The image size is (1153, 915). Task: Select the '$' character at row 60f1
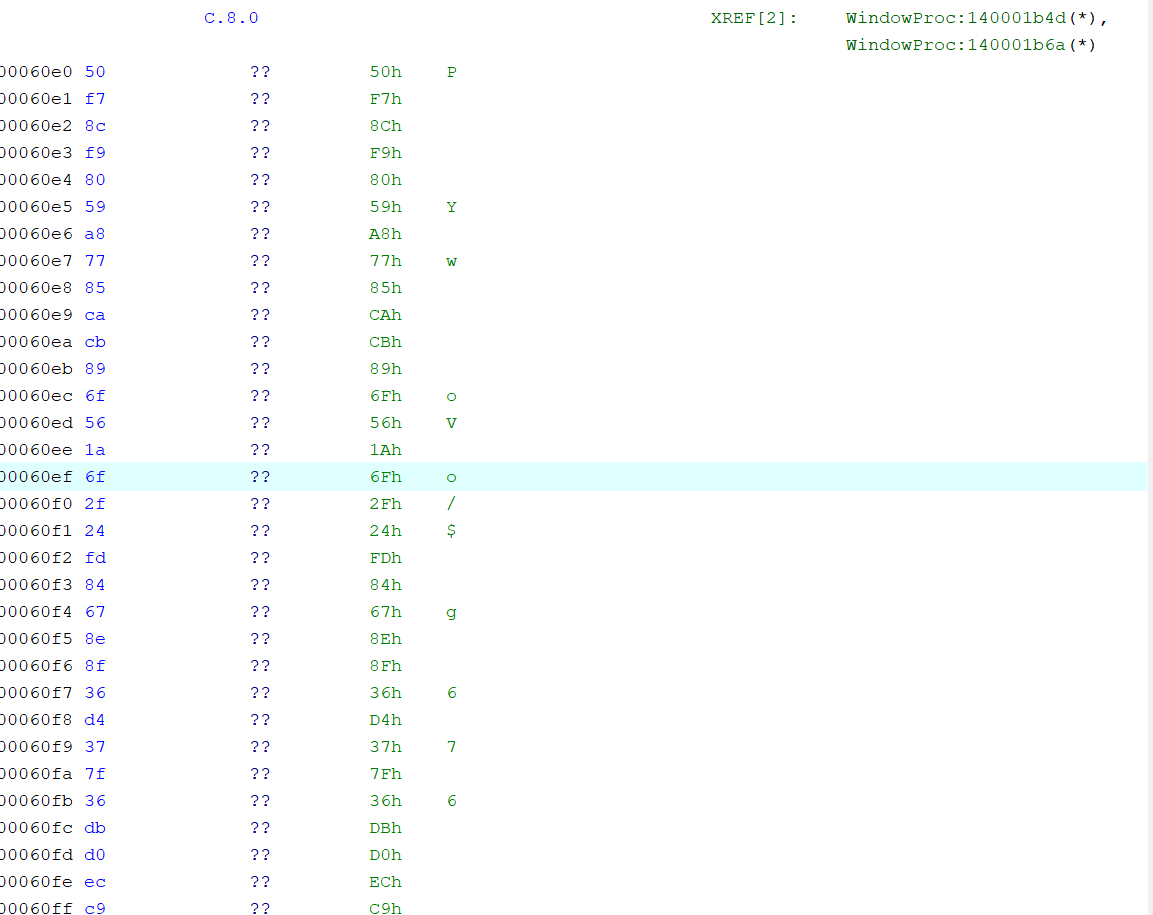coord(451,531)
